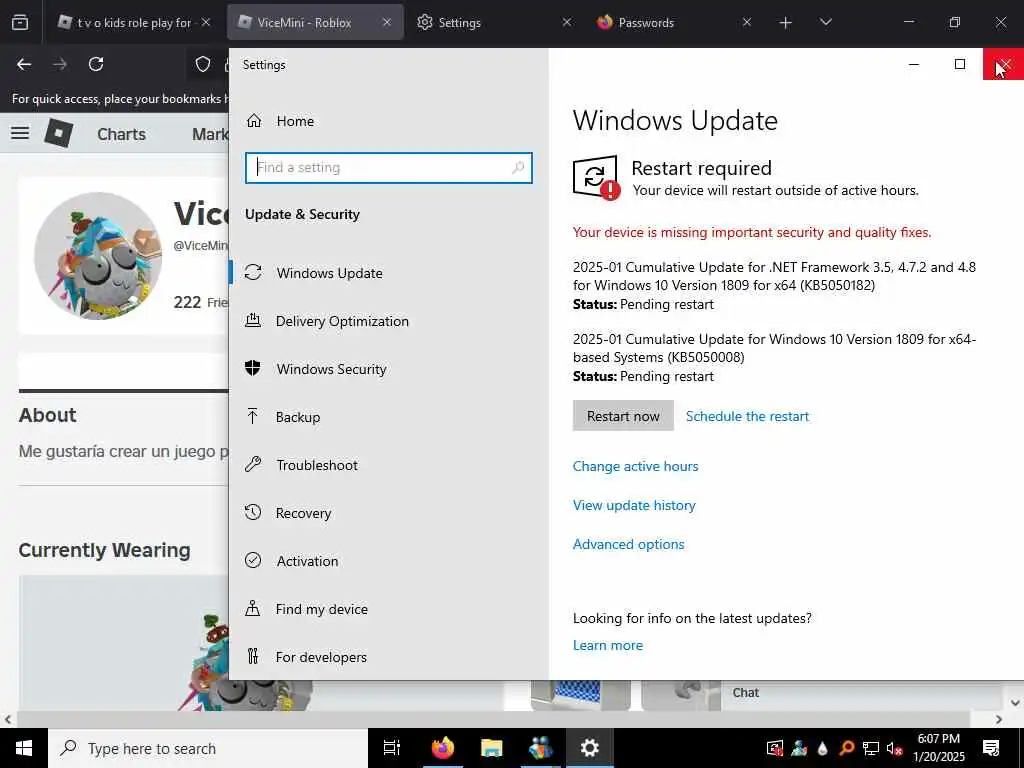Open Delivery Optimization settings
This screenshot has width=1024, height=768.
point(342,321)
